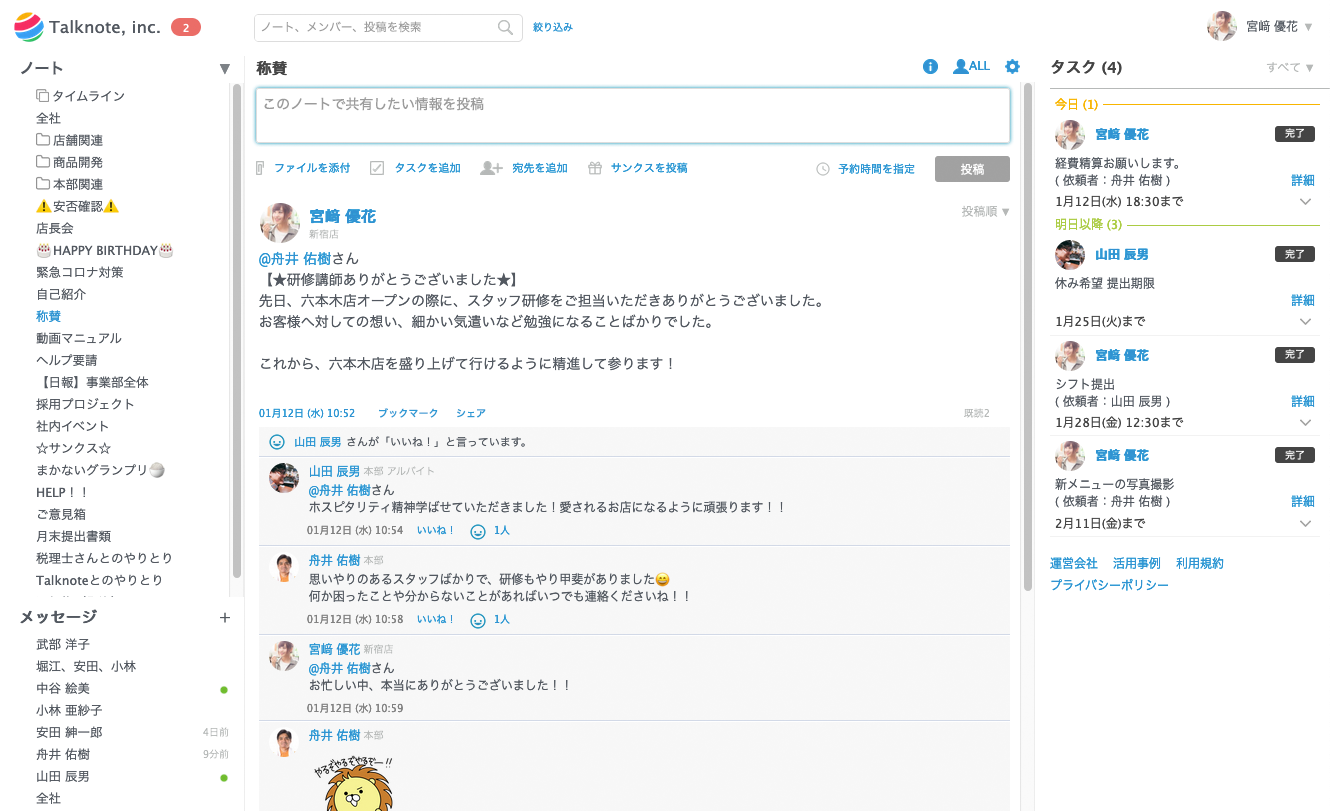
Task: Mark 新メニューの写真撮影 task as 完了
Action: pos(1295,455)
